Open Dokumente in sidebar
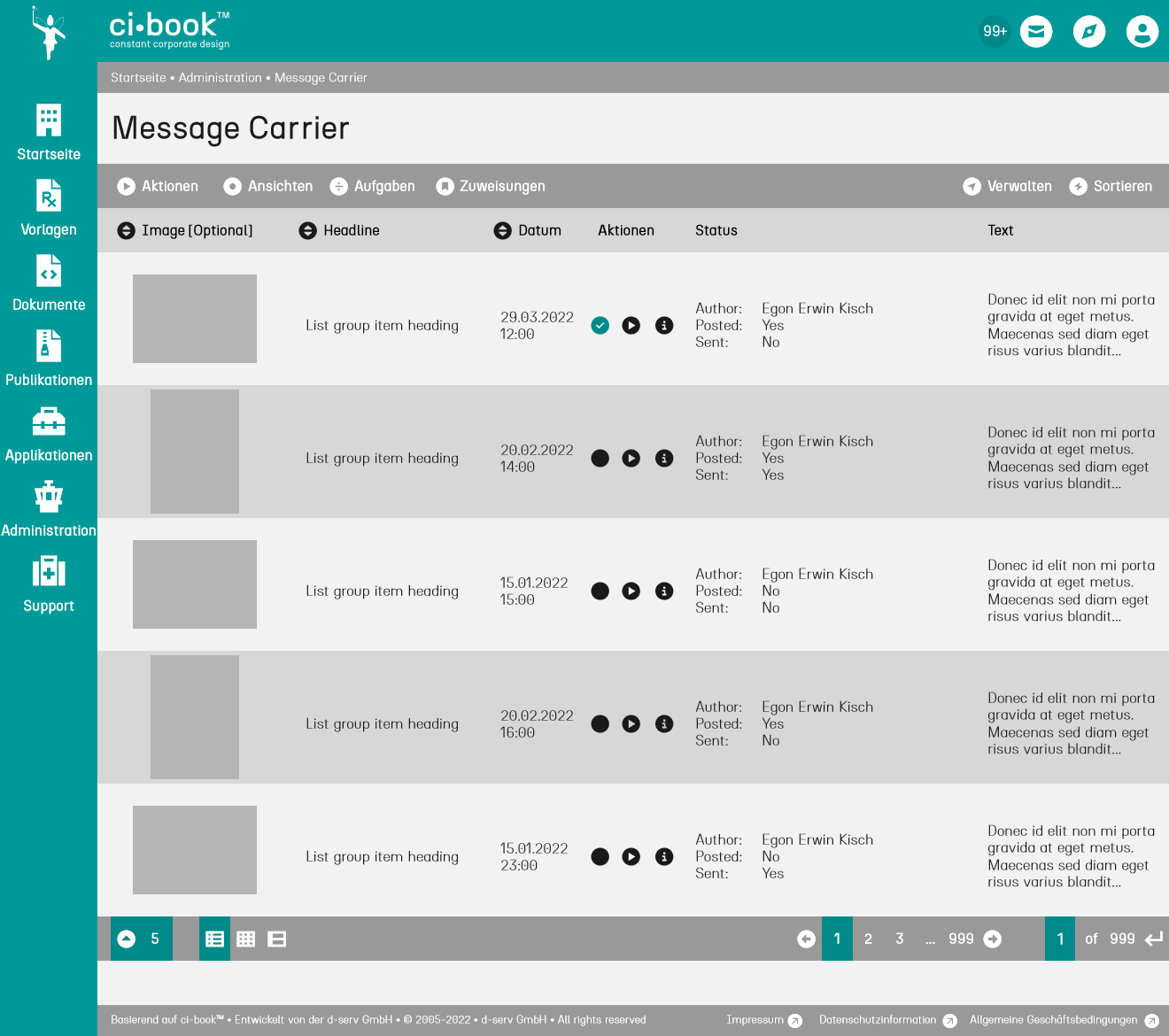This screenshot has width=1169, height=1036. [49, 283]
